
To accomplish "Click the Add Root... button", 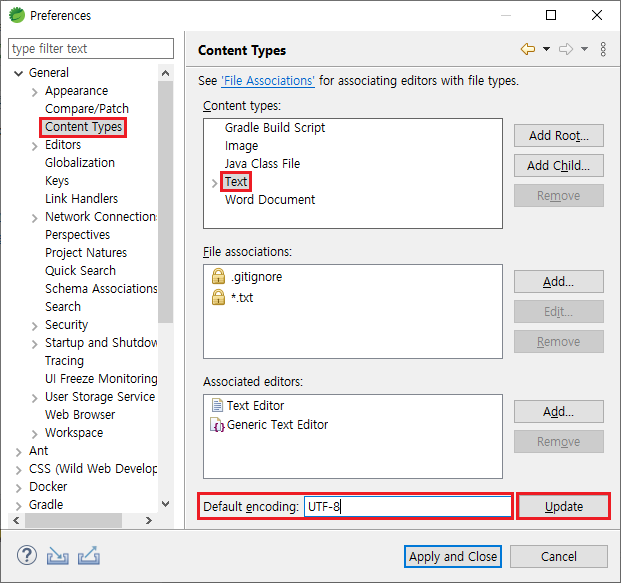I will [558, 135].
